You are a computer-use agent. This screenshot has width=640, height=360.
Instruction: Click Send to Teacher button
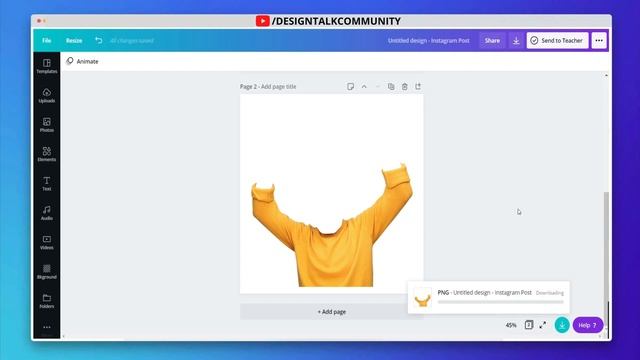(557, 40)
